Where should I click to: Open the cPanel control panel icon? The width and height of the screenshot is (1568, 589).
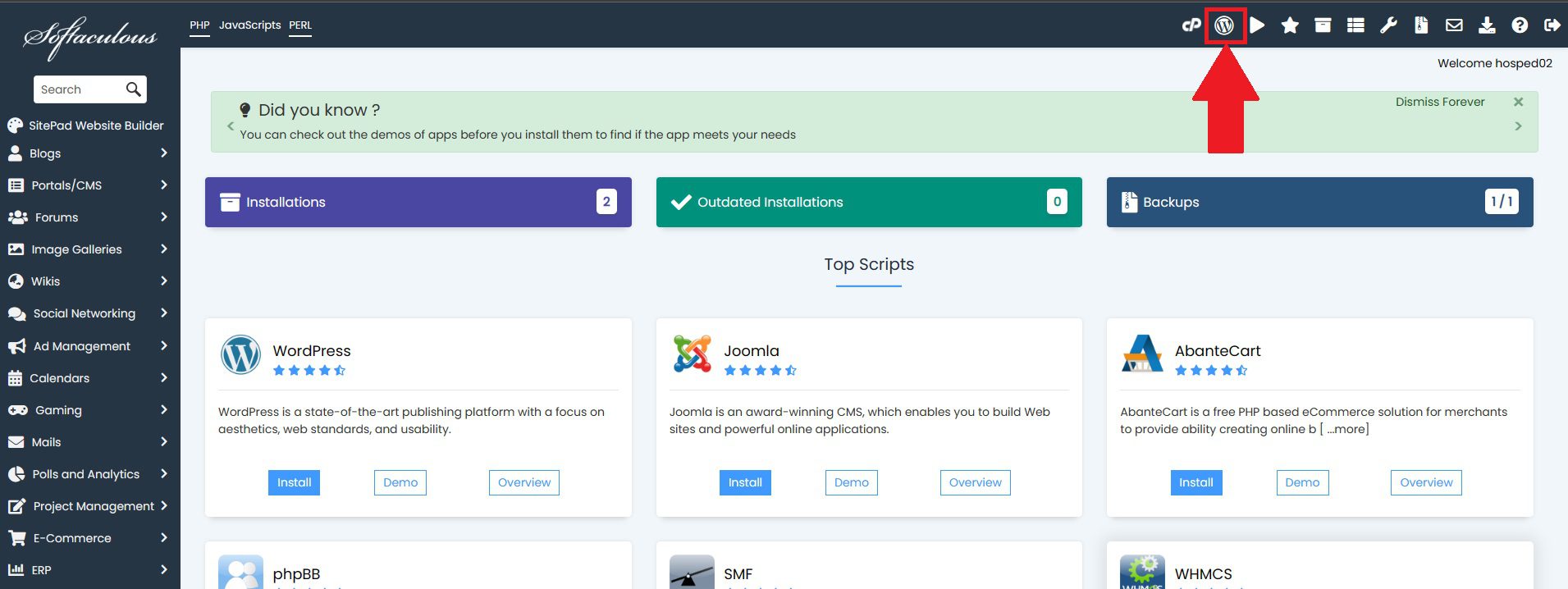click(x=1191, y=25)
